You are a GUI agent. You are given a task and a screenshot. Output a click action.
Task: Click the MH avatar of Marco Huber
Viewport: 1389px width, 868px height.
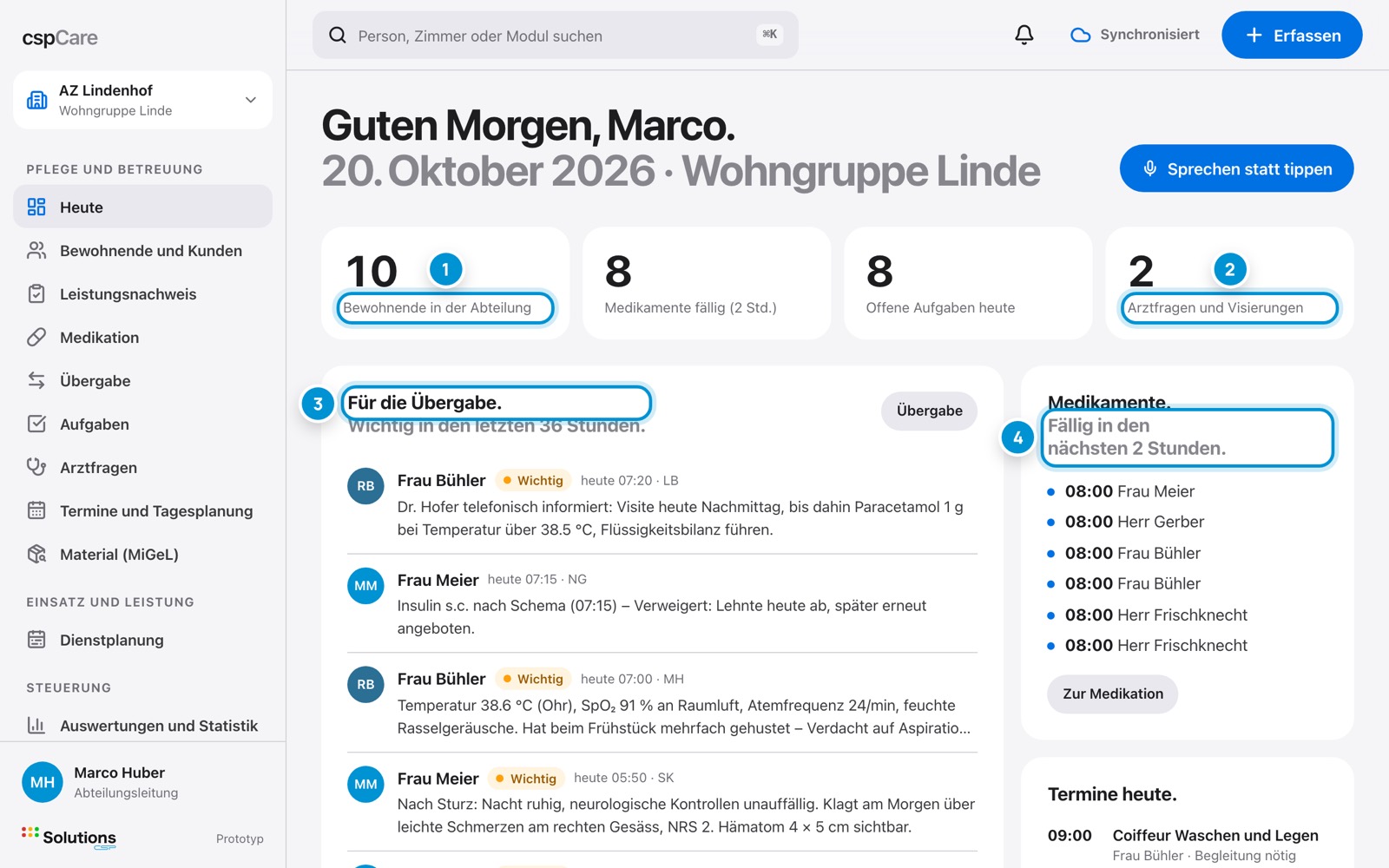click(43, 782)
